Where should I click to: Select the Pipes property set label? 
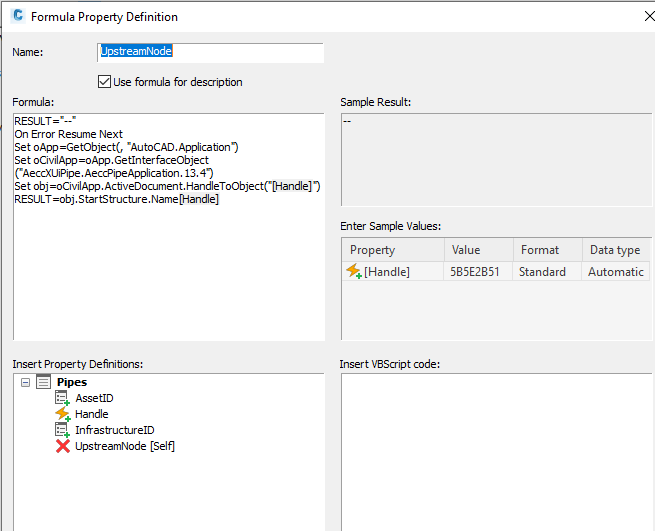(x=72, y=382)
